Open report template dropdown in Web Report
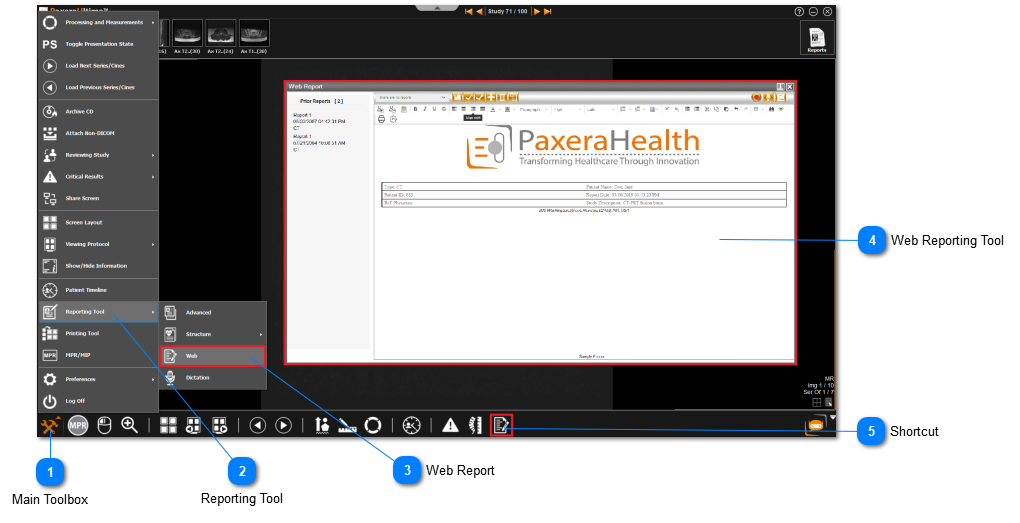Image resolution: width=1020 pixels, height=523 pixels. (412, 98)
